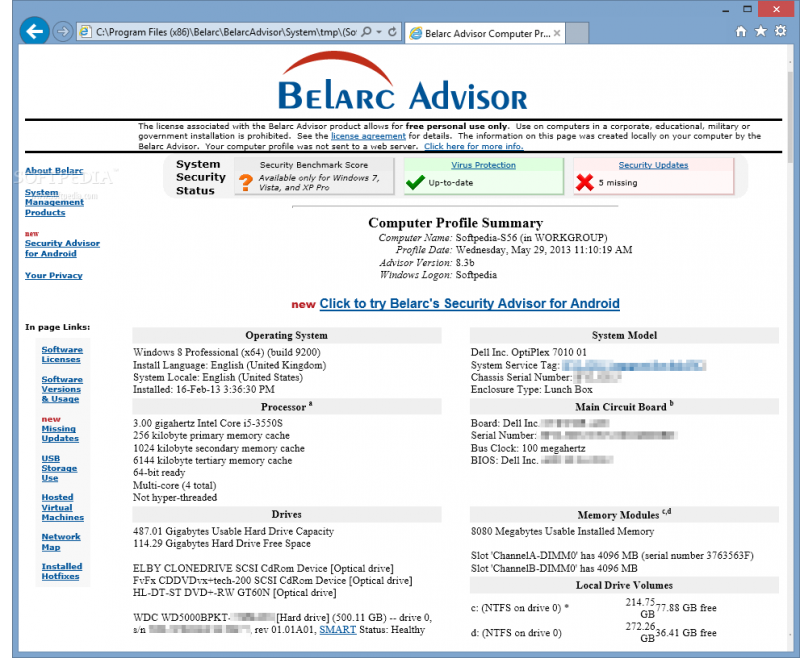Click the 'Computer Profile Summary' heading
The image size is (800, 658).
pos(456,223)
